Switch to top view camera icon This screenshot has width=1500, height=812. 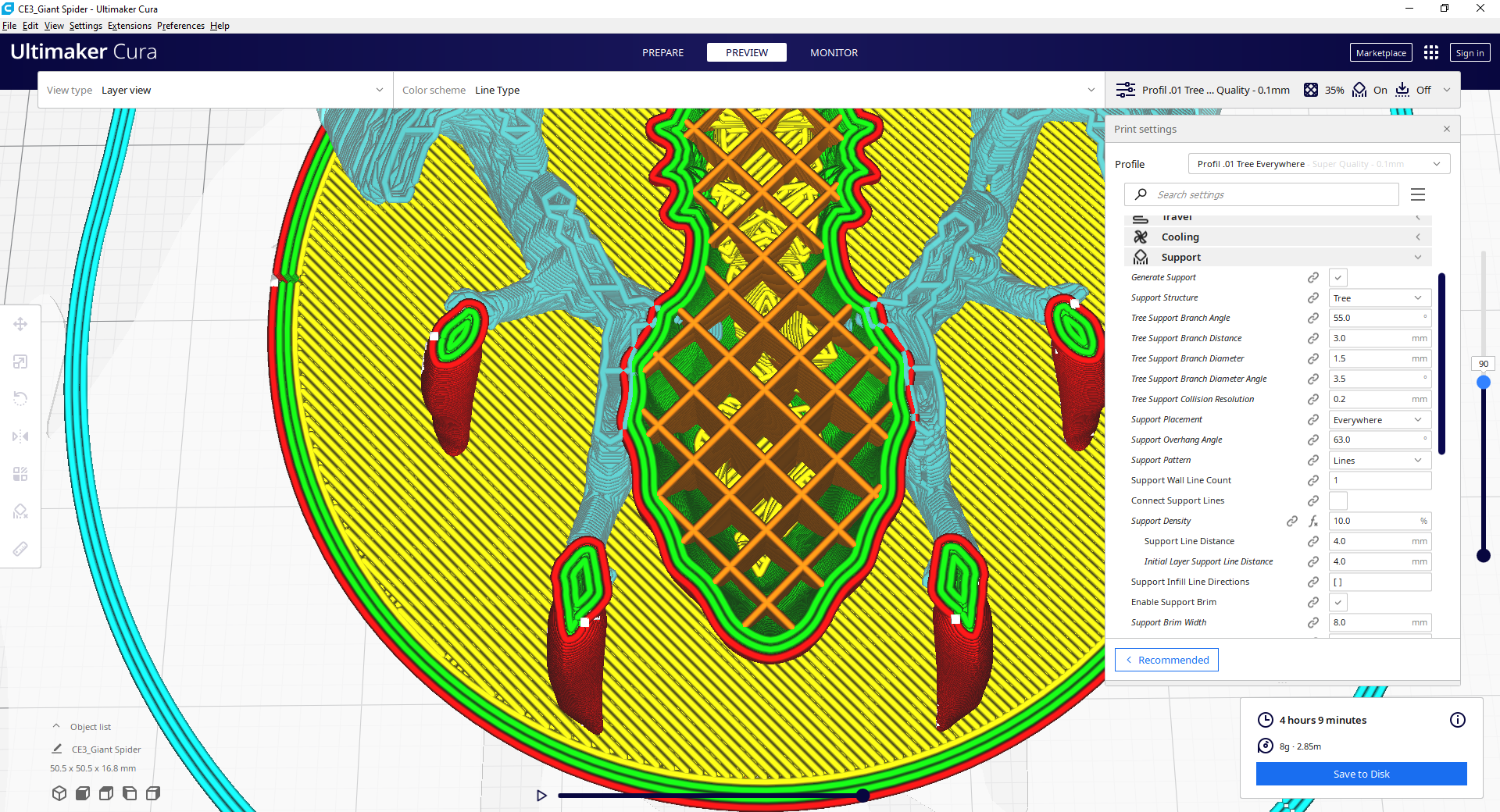pos(106,793)
